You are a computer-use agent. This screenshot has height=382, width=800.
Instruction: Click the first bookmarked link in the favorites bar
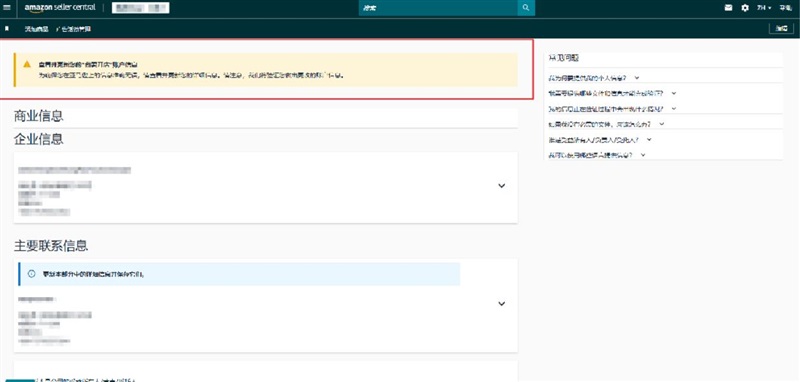pos(36,29)
